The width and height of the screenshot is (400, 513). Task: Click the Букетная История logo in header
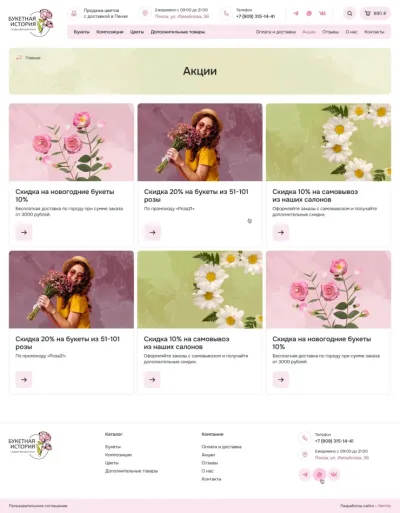point(31,22)
